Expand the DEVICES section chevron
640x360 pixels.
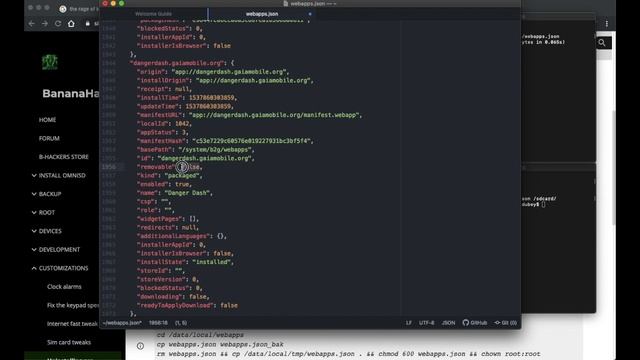coord(34,231)
